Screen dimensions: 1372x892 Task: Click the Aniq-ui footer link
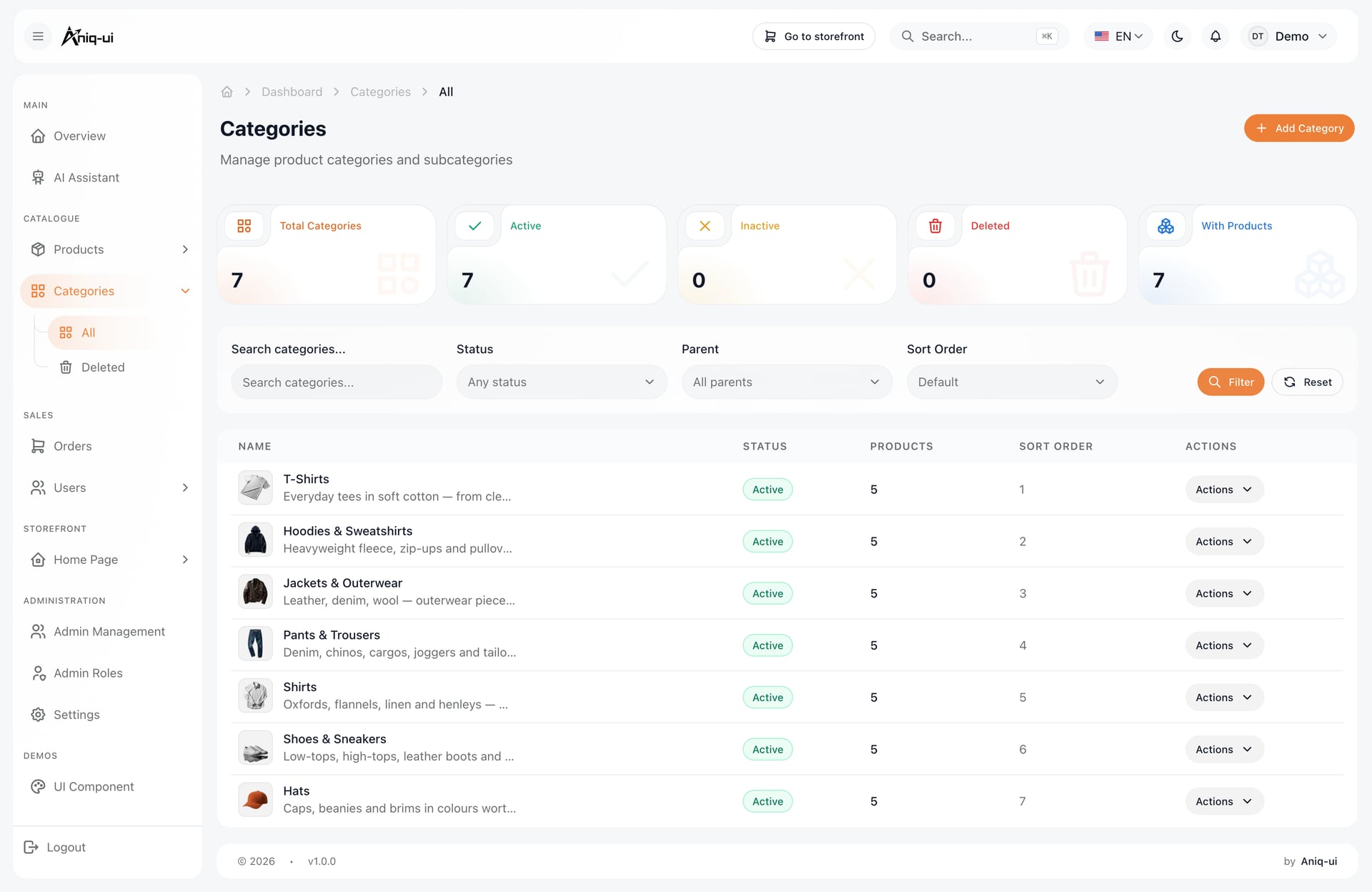point(1318,861)
